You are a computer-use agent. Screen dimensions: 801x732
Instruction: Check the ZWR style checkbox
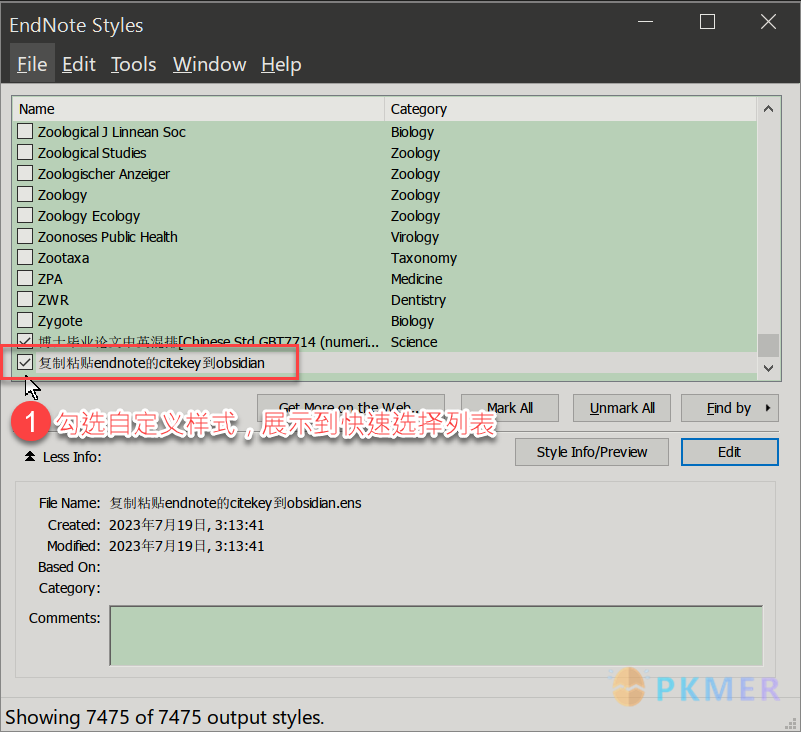(25, 299)
